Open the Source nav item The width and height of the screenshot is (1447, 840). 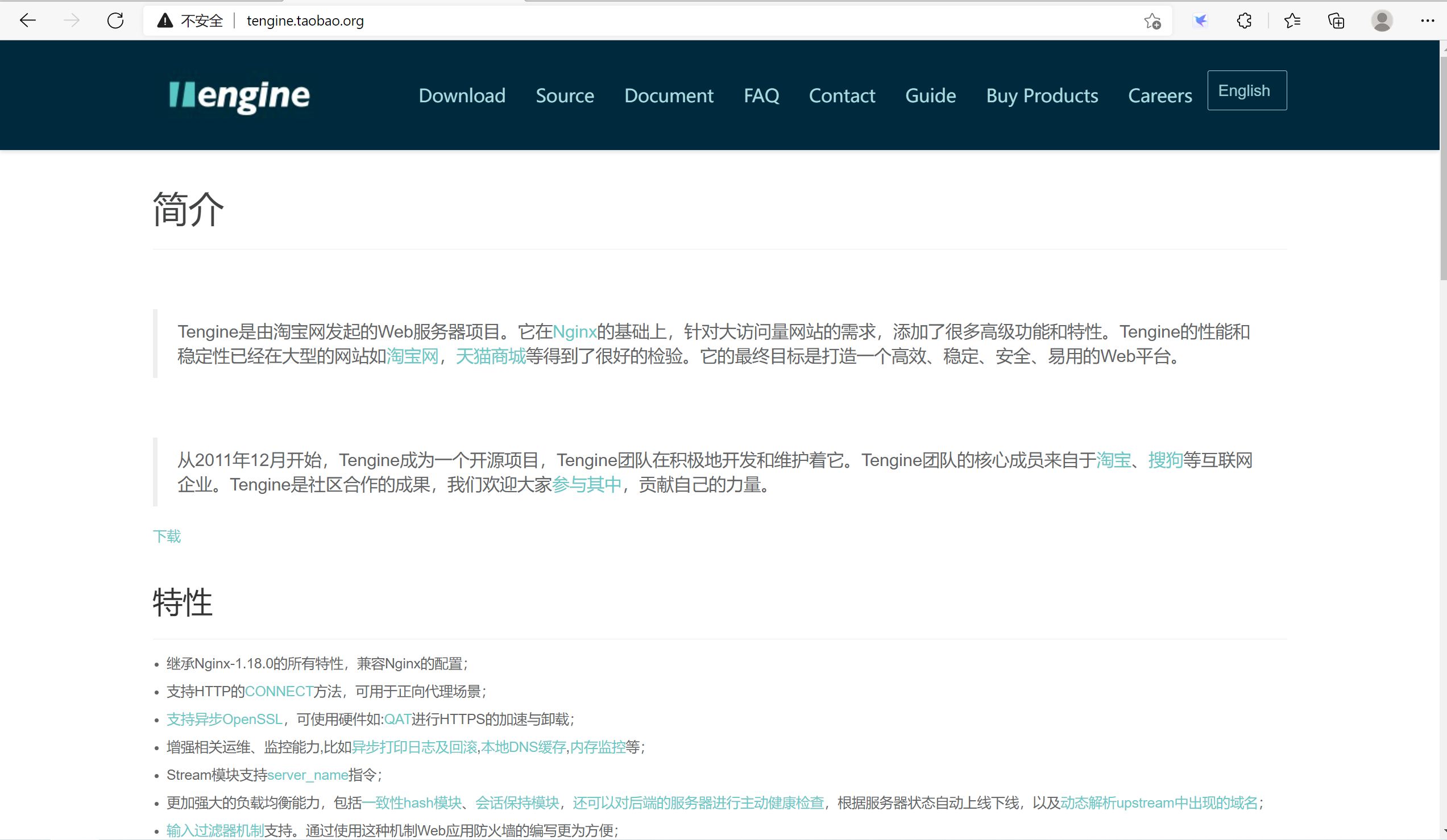565,95
